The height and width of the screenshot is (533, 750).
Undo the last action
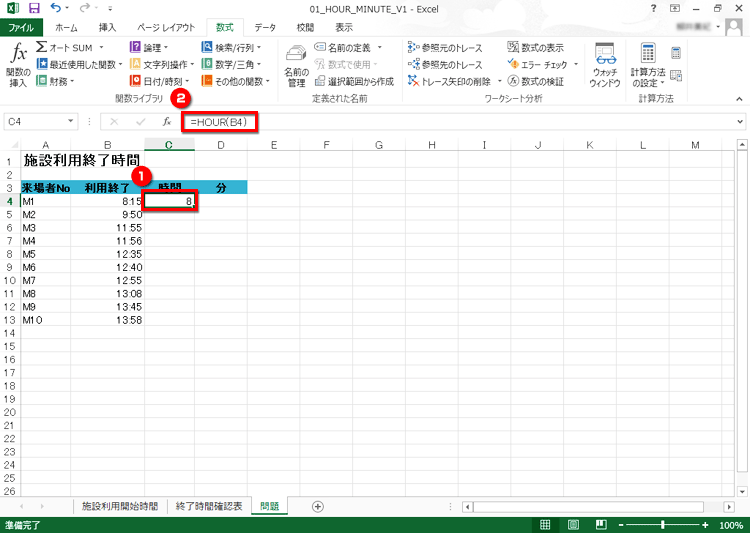point(56,8)
